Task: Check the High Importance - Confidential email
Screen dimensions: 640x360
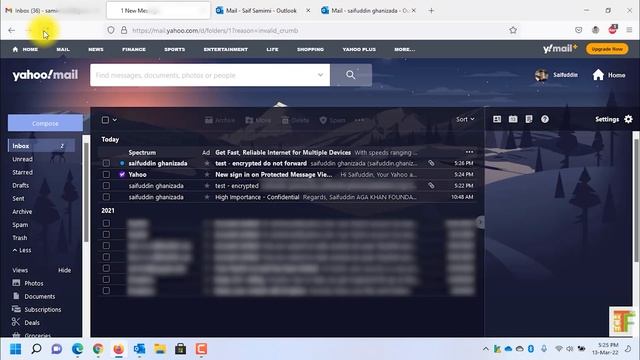Action: click(x=106, y=197)
